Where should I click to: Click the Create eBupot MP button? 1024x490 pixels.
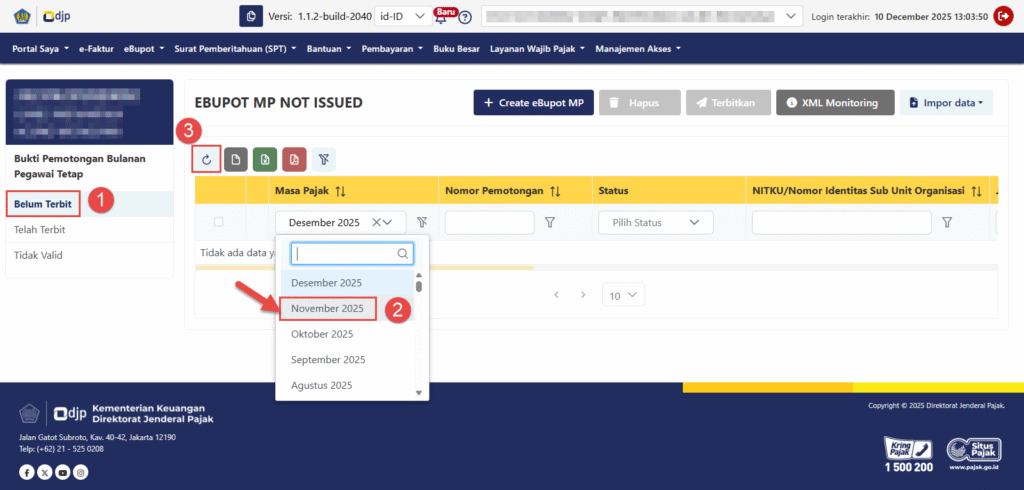click(x=534, y=103)
